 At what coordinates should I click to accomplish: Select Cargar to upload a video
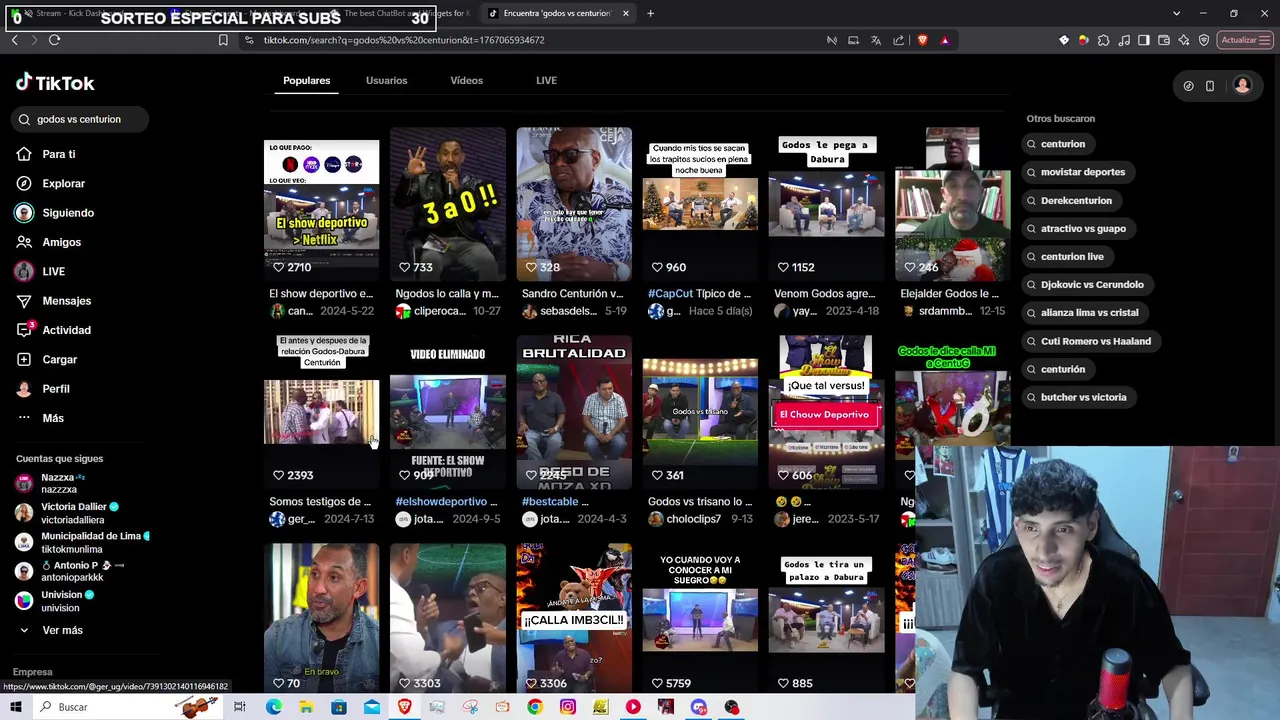click(x=59, y=359)
